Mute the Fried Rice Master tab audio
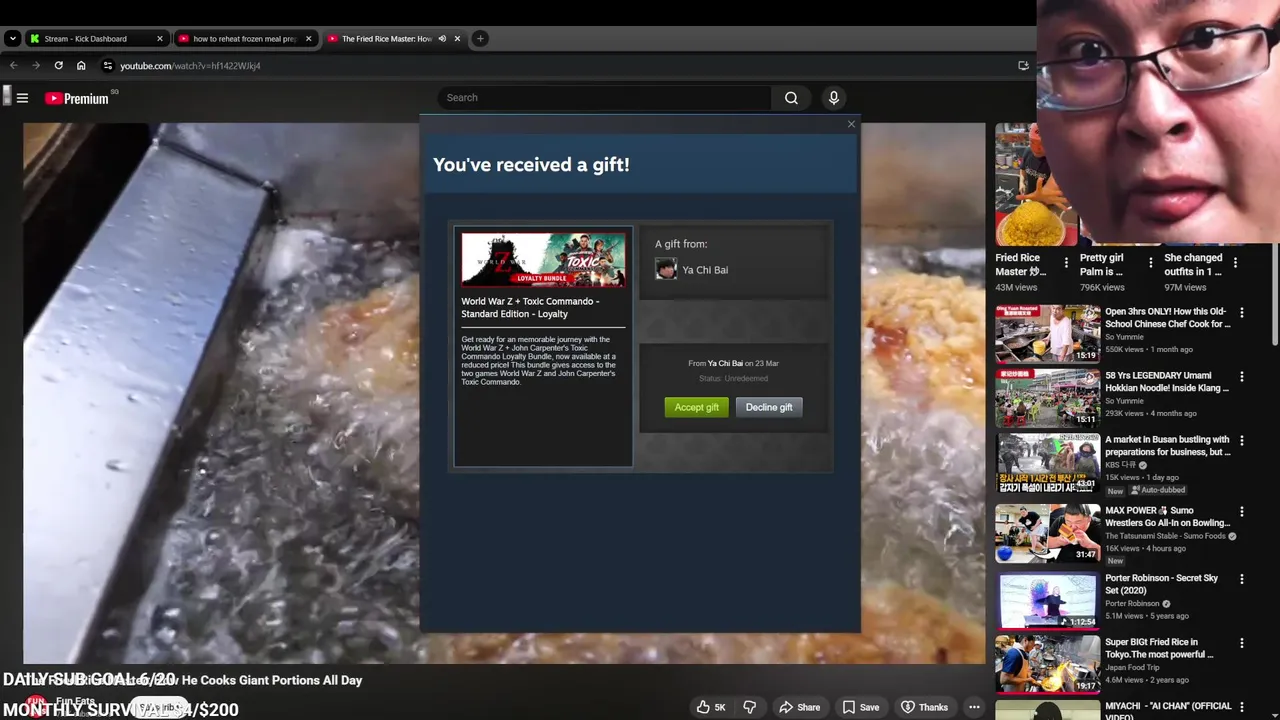This screenshot has height=720, width=1280. [x=442, y=39]
